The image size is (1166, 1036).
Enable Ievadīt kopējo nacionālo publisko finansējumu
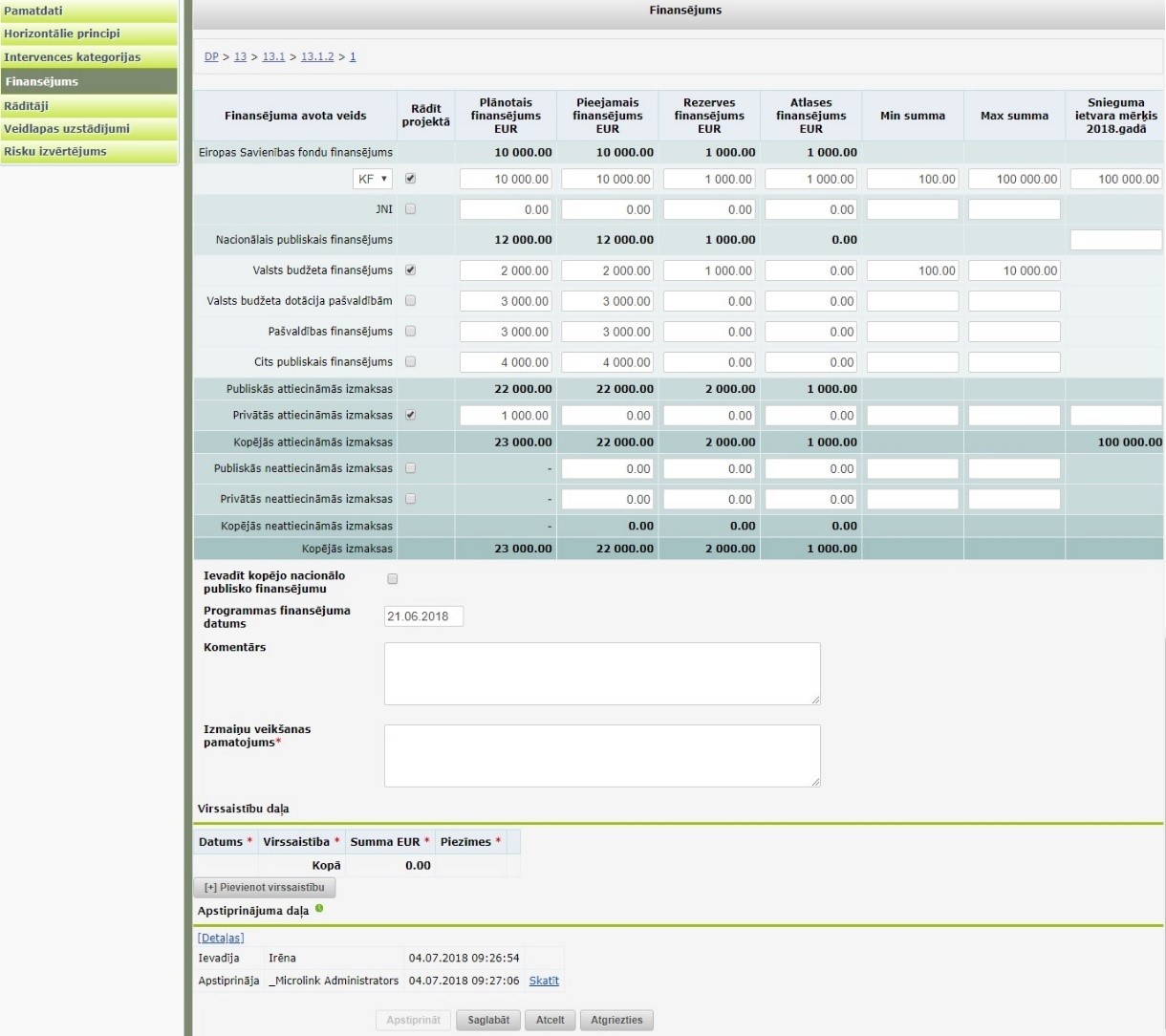tap(392, 579)
